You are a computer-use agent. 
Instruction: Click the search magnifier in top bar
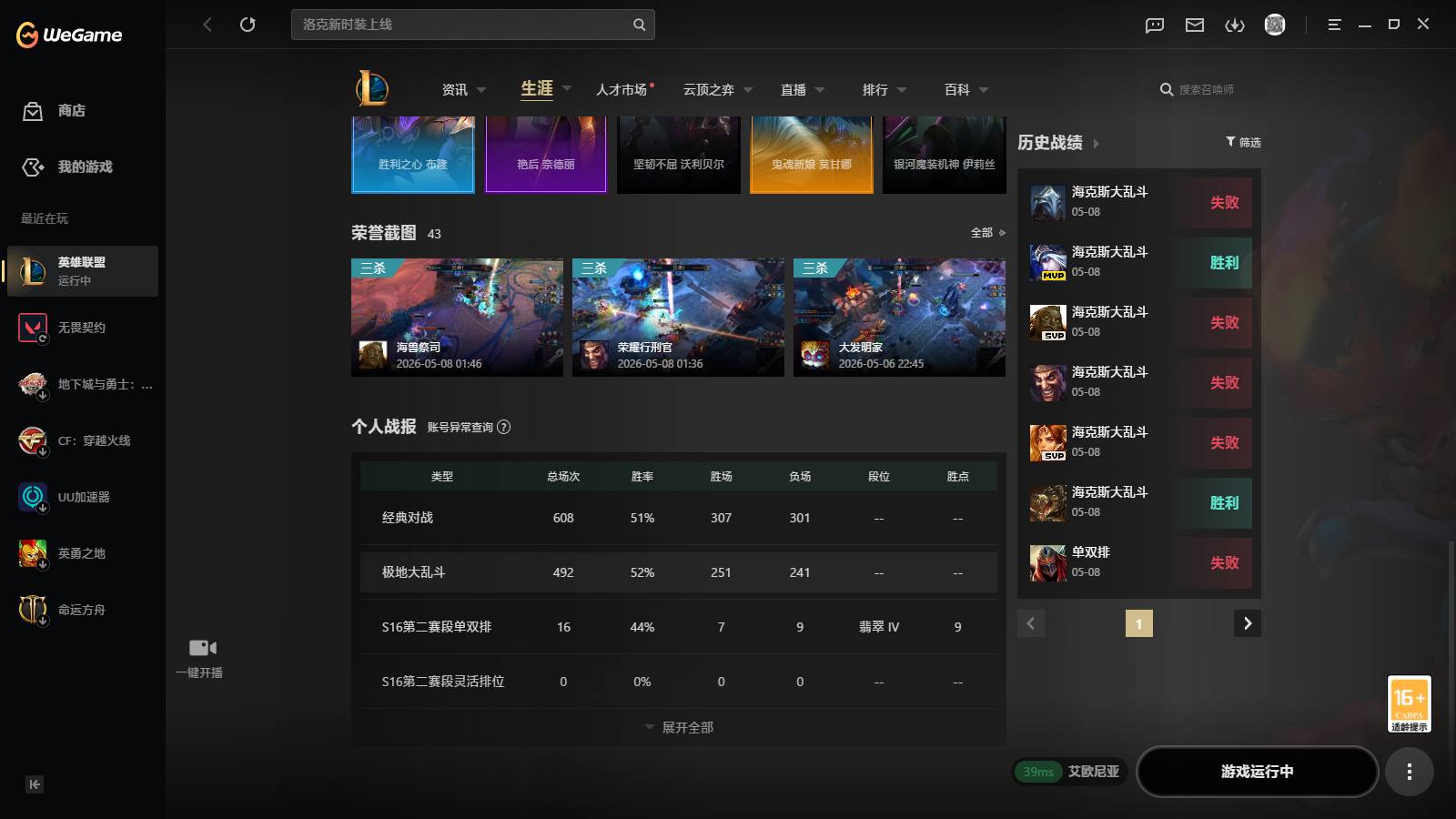(639, 25)
